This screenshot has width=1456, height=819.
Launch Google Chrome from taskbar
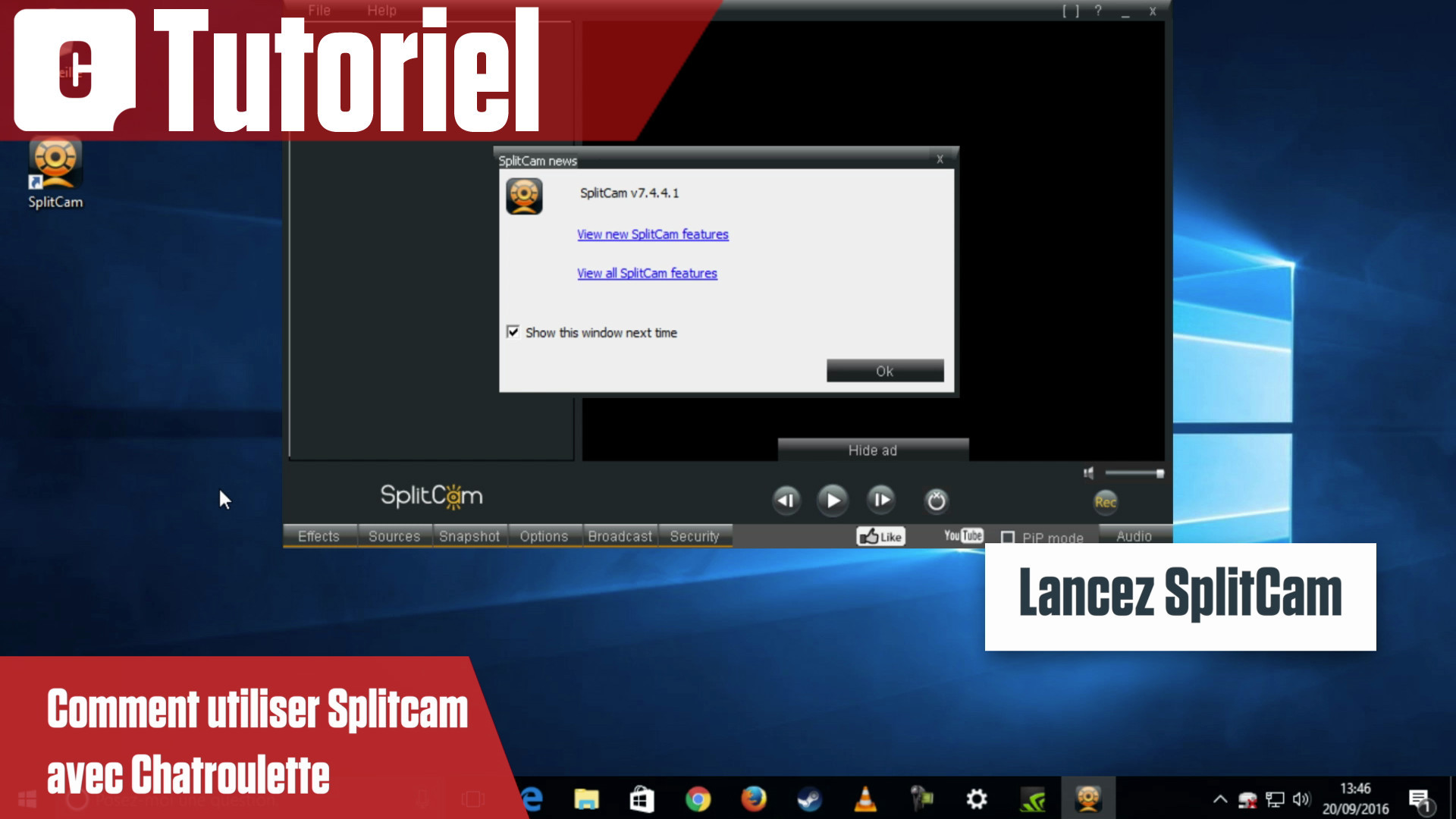[x=698, y=799]
